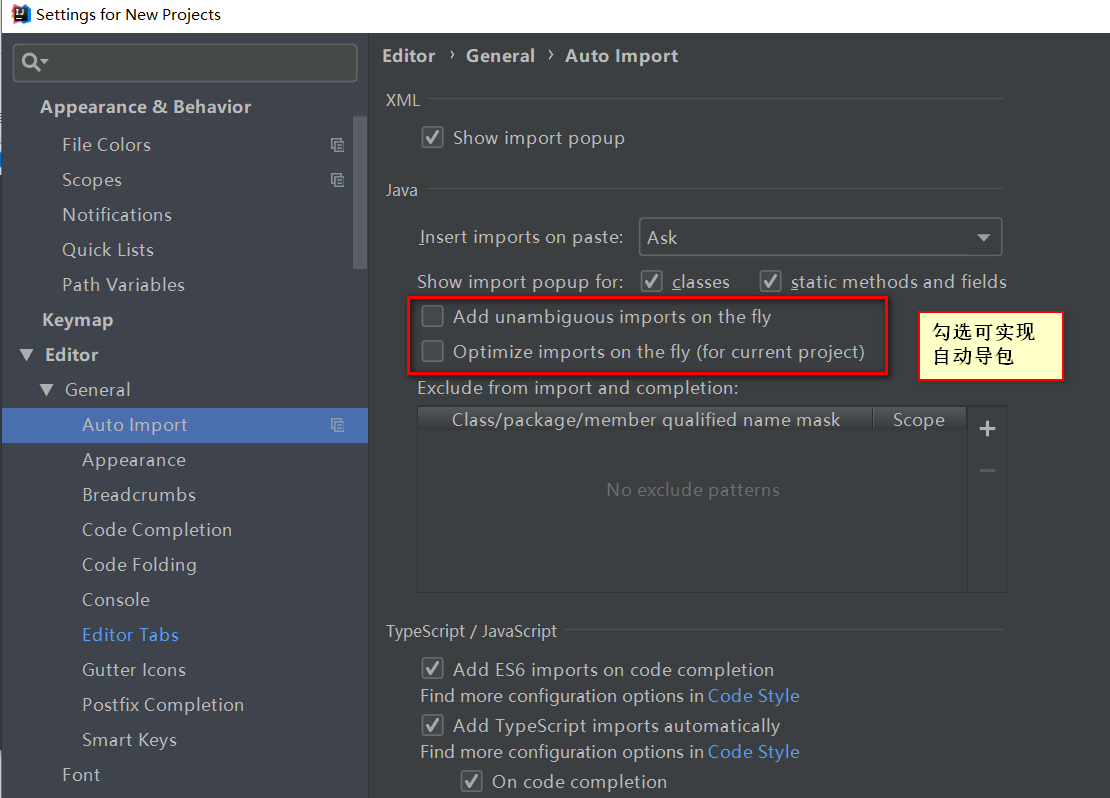1110x798 pixels.
Task: Collapse the Editor tree node
Action: [27, 355]
